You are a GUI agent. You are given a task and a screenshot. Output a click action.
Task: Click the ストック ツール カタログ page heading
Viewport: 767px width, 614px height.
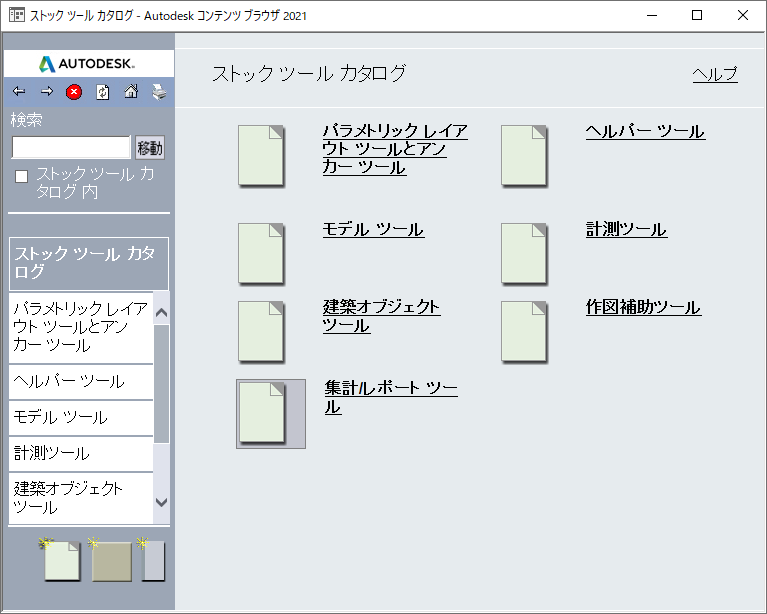pyautogui.click(x=309, y=73)
